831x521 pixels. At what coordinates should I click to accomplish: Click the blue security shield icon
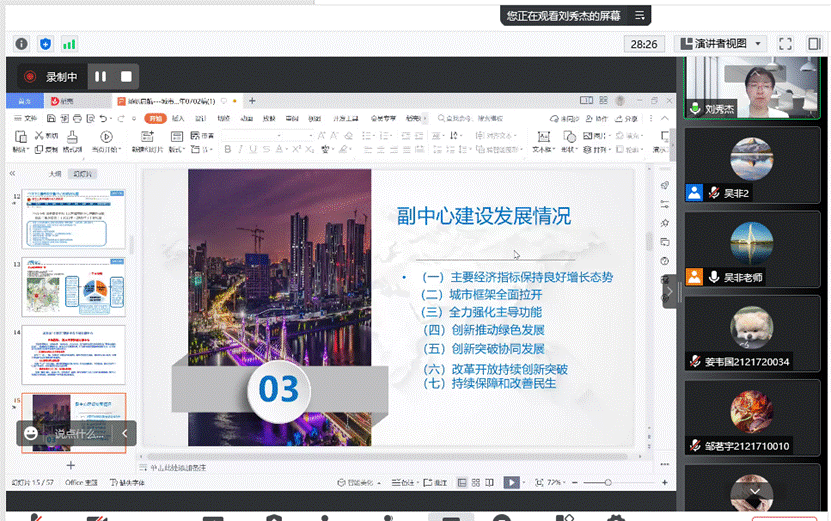click(x=45, y=44)
